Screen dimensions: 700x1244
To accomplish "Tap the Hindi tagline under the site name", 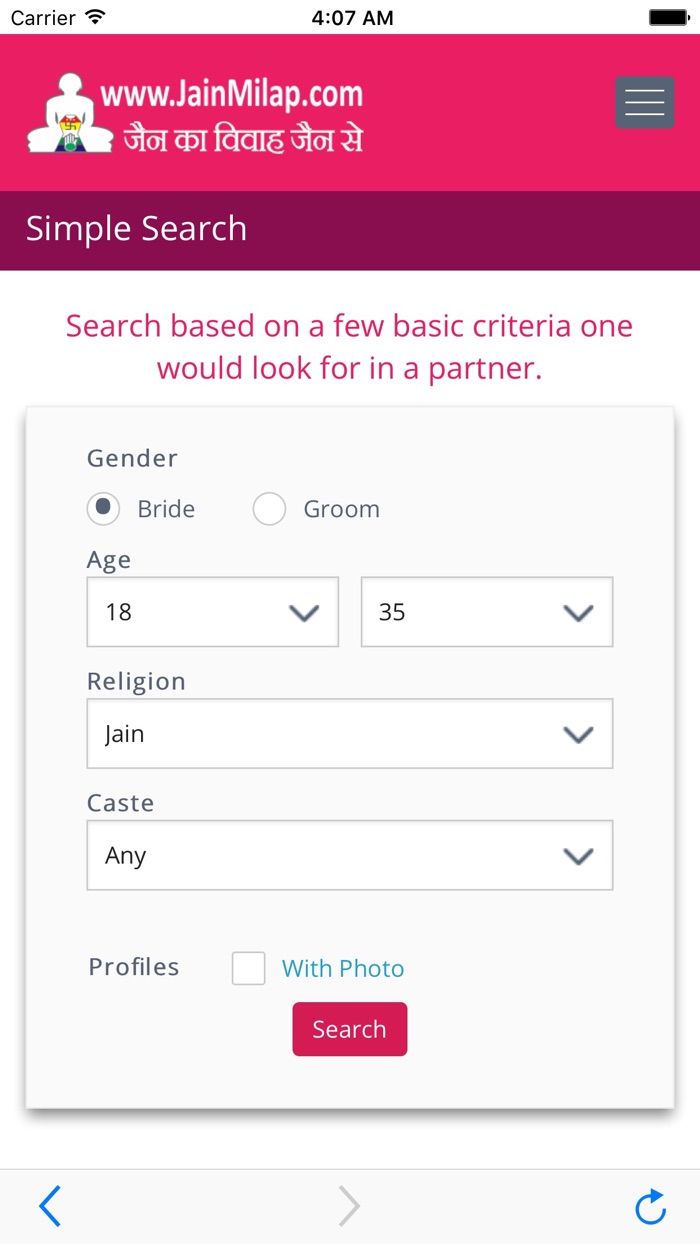I will [x=242, y=137].
